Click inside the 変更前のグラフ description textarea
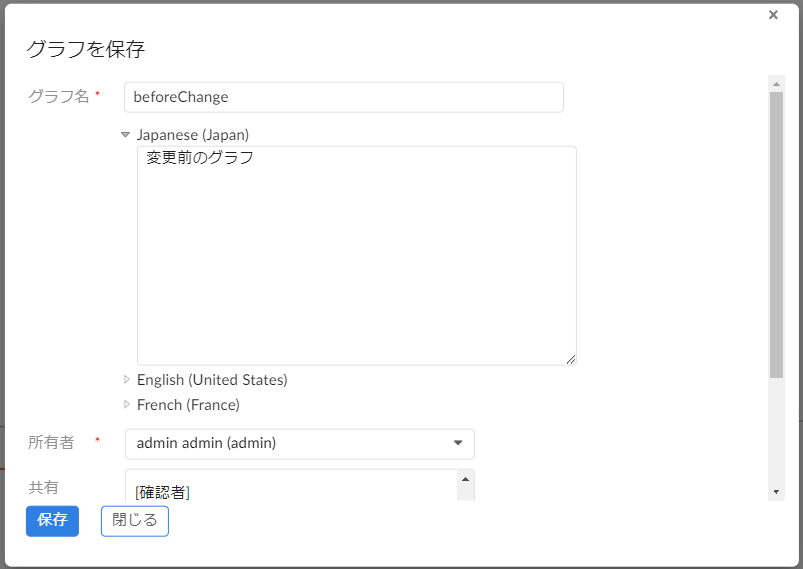Screen dimensions: 803x569 (356, 256)
